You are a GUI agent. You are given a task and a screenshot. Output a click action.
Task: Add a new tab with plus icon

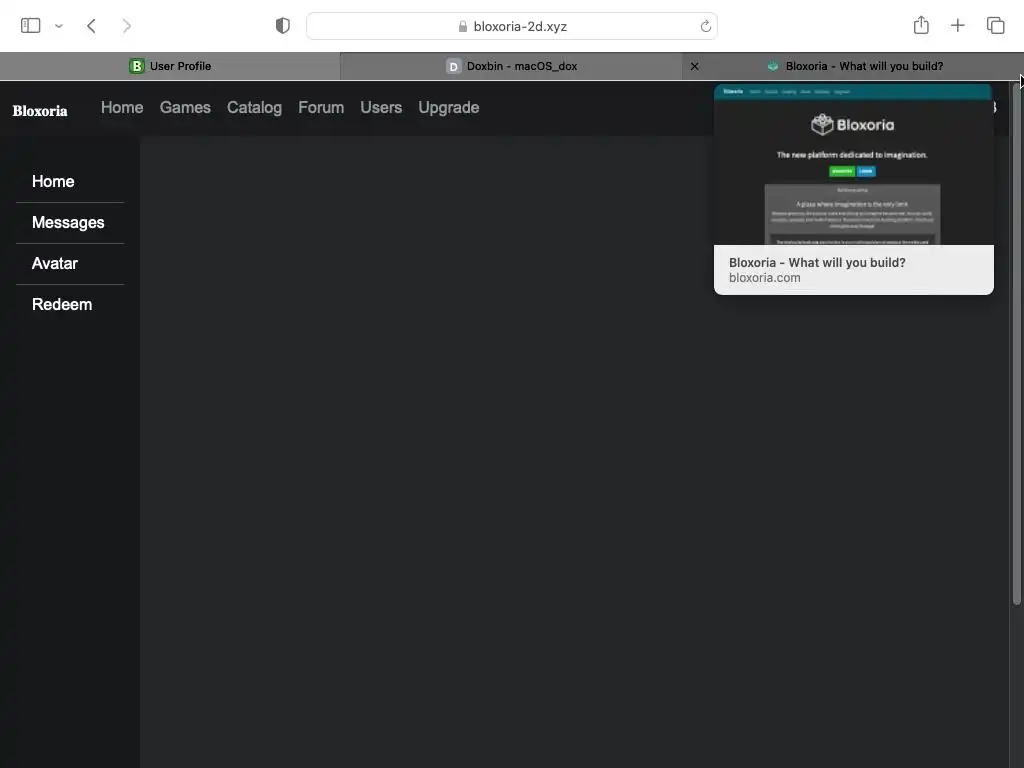[x=957, y=25]
